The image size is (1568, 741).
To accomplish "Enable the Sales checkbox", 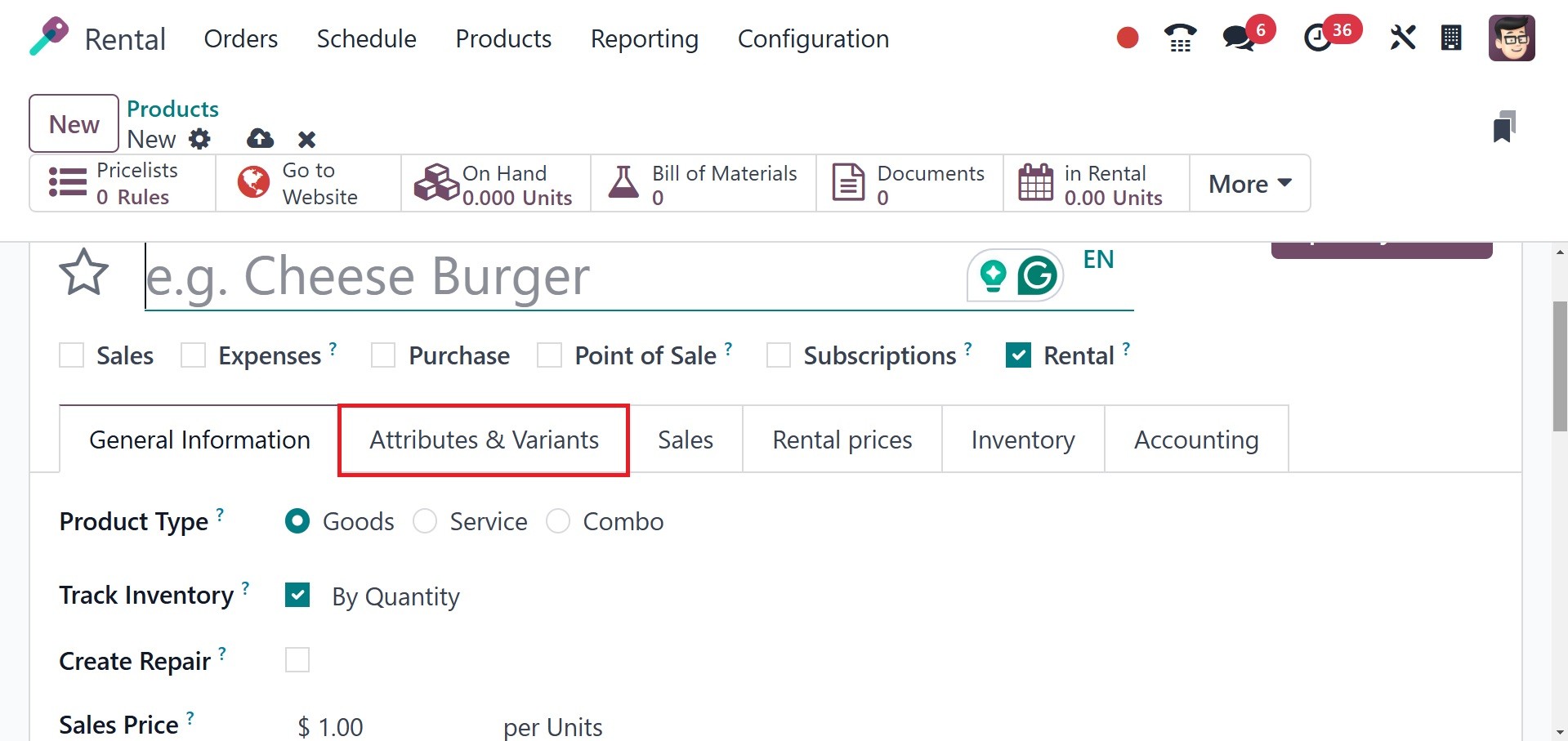I will coord(72,355).
